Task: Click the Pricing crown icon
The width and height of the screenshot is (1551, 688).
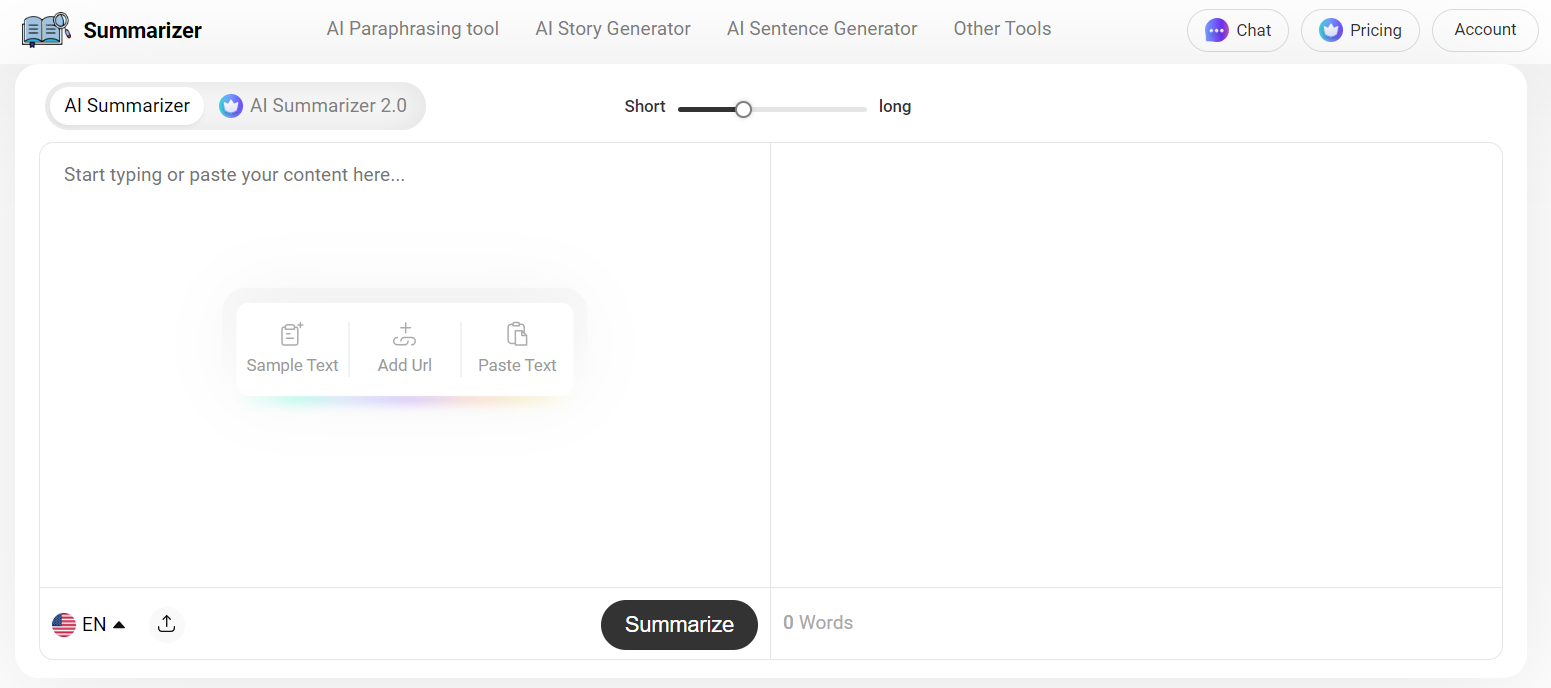Action: (x=1330, y=30)
